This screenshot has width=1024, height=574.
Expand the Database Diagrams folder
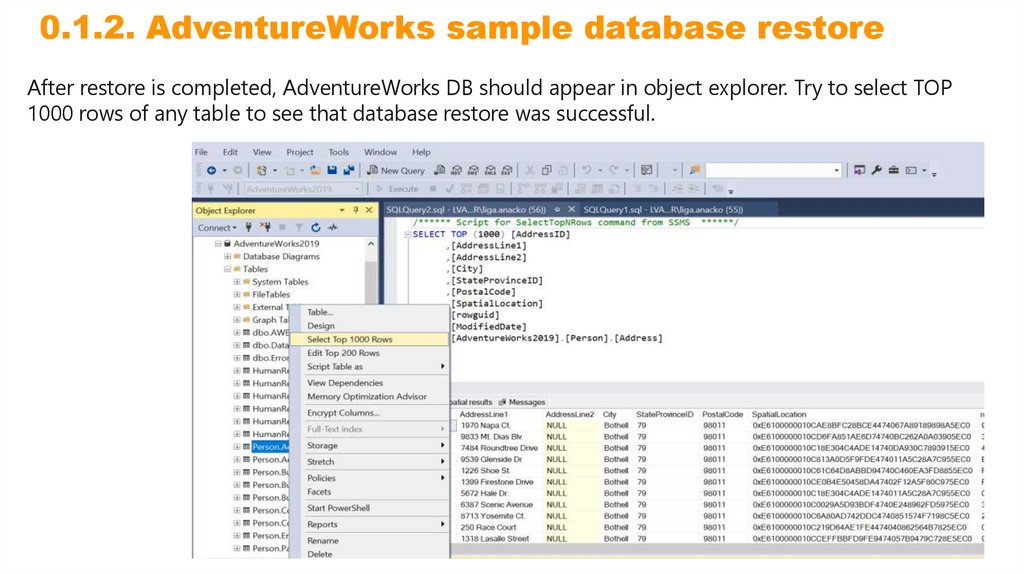[x=227, y=257]
